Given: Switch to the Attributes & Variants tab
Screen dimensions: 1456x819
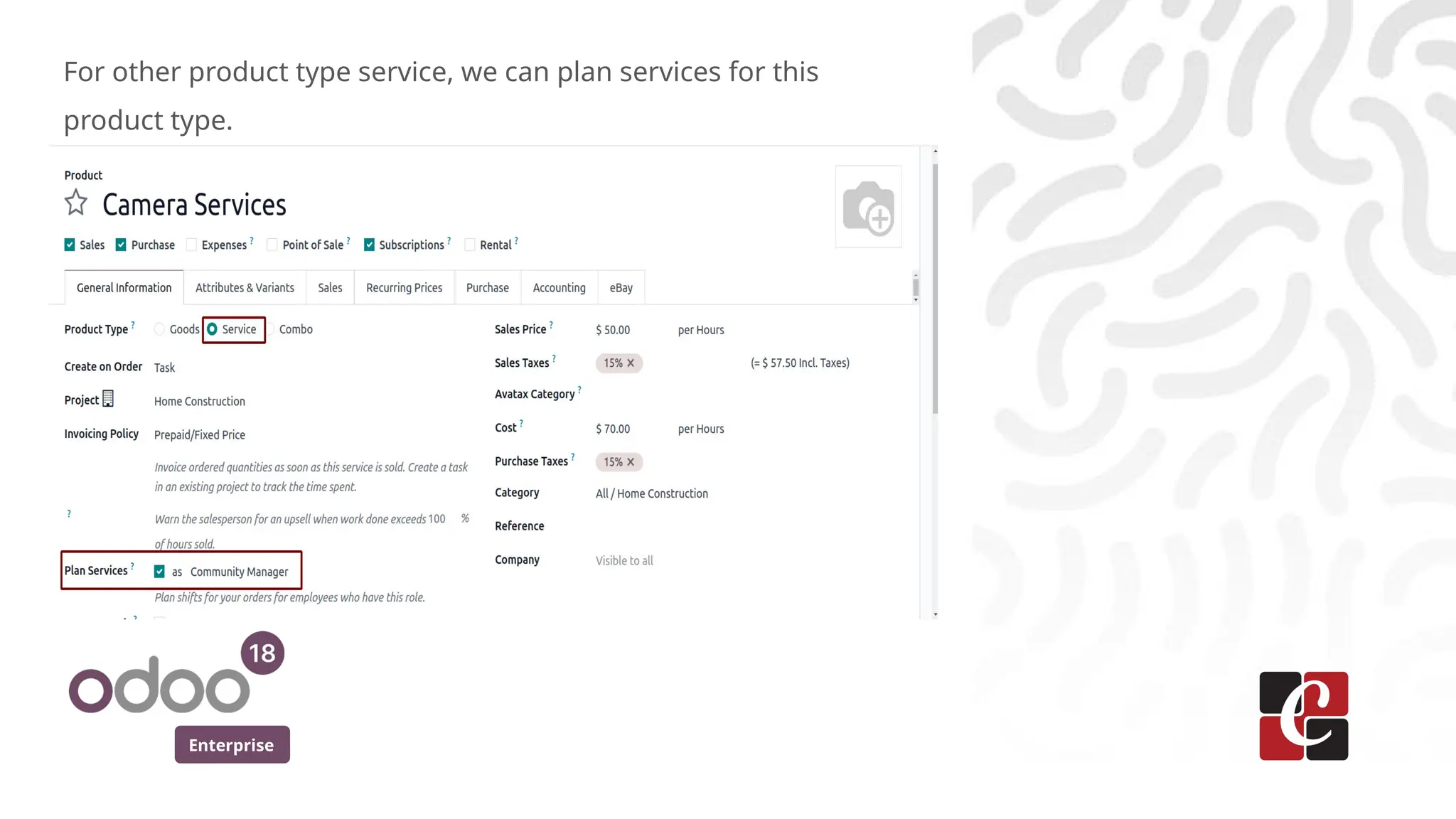Looking at the screenshot, I should tap(245, 288).
